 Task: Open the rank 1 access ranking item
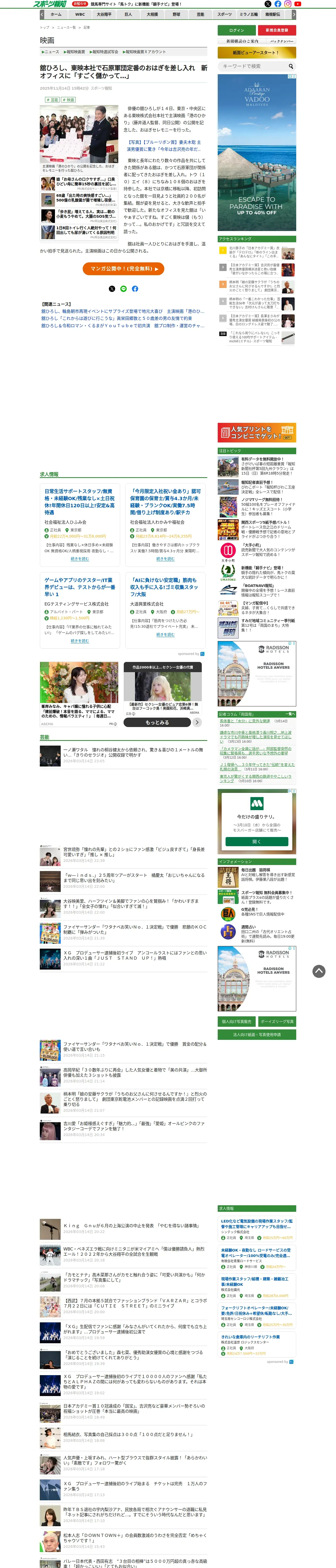point(257,253)
